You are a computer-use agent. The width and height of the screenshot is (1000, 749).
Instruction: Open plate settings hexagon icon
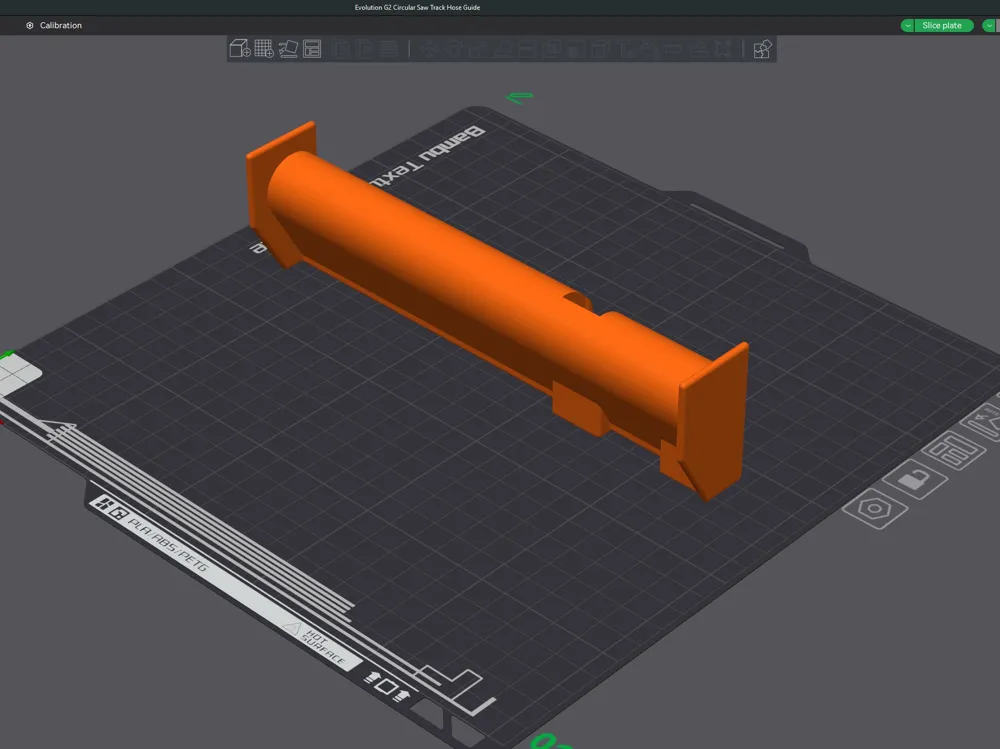pos(875,508)
